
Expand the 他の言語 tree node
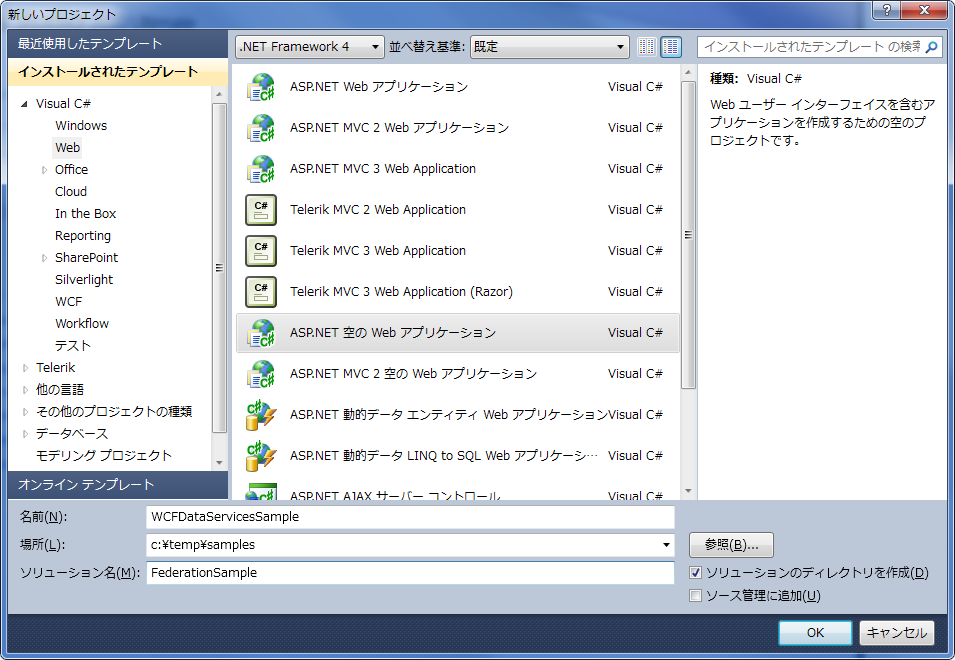tap(25, 390)
